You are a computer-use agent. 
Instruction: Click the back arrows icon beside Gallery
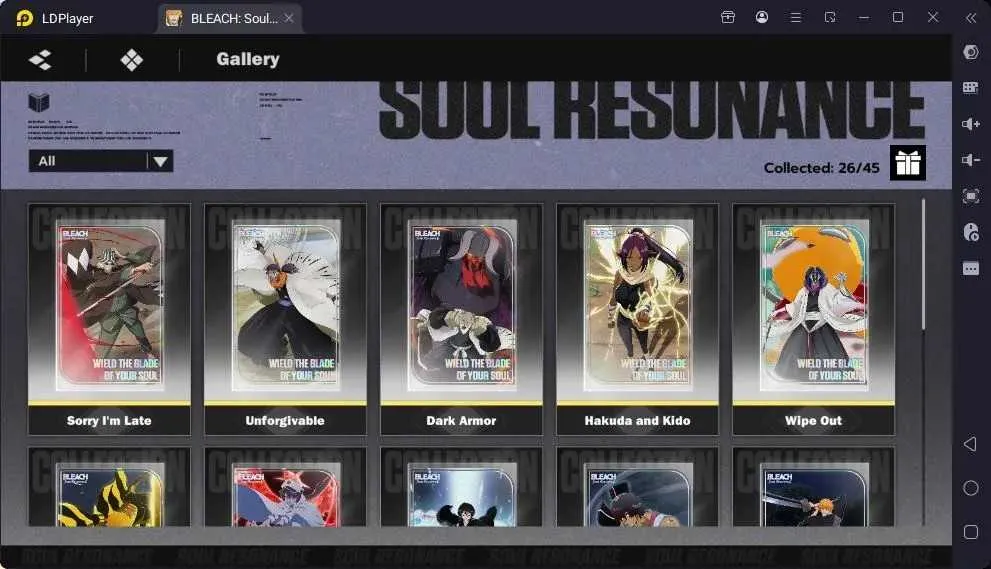pyautogui.click(x=40, y=60)
